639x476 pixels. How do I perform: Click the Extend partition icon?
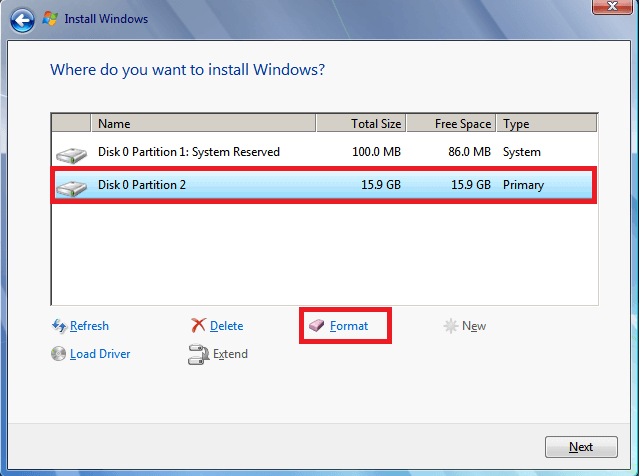click(198, 354)
